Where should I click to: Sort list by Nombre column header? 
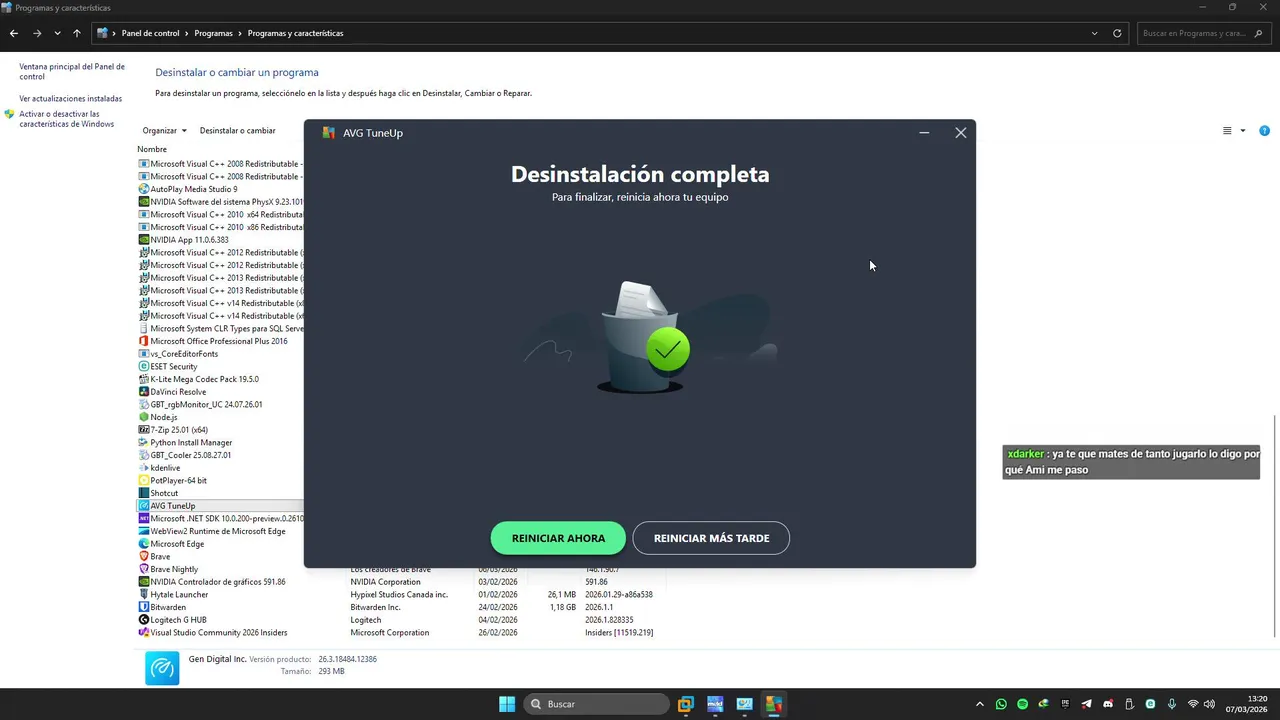(152, 149)
